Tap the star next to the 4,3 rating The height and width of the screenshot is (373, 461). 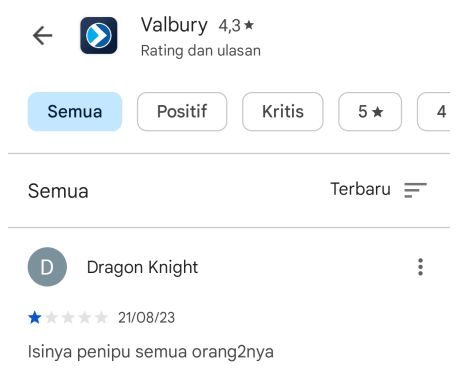click(249, 25)
